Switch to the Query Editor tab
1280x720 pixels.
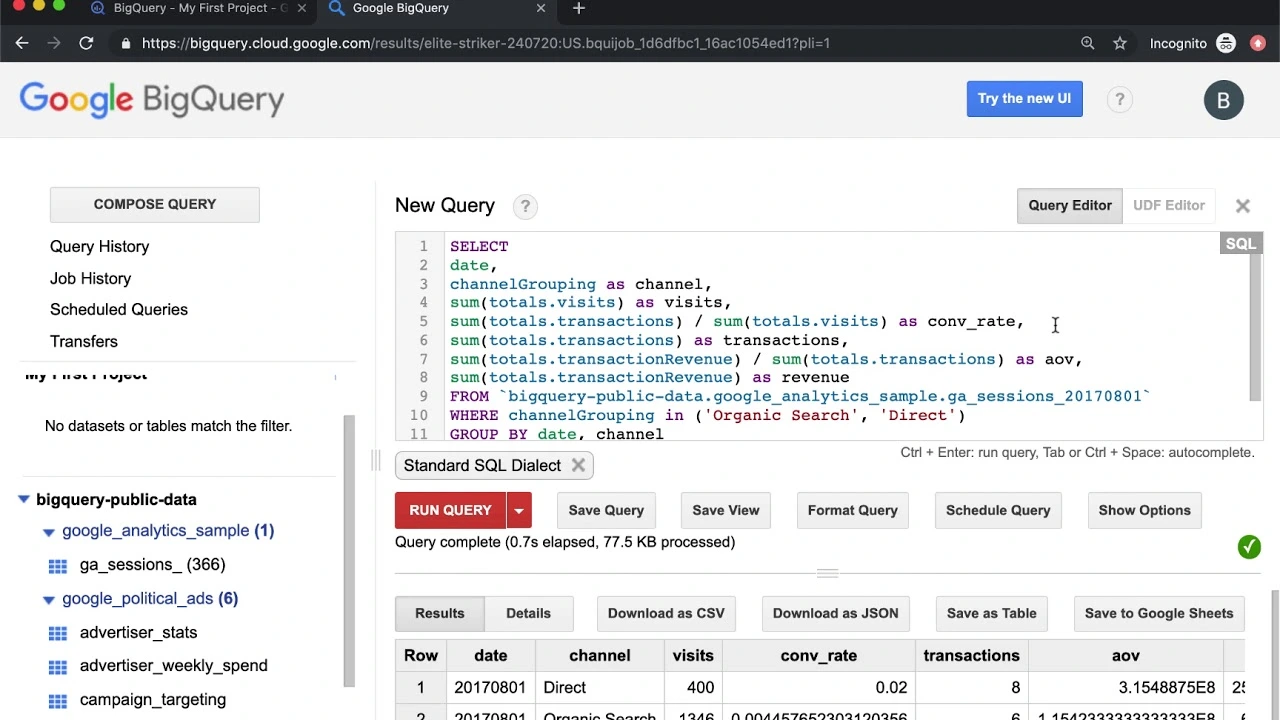click(1070, 205)
